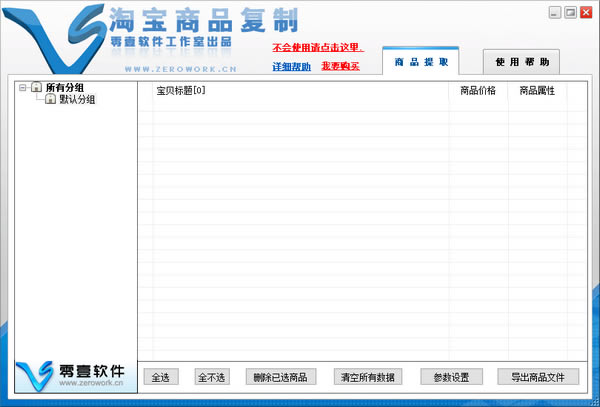Select the 默认分组 group

pyautogui.click(x=77, y=100)
